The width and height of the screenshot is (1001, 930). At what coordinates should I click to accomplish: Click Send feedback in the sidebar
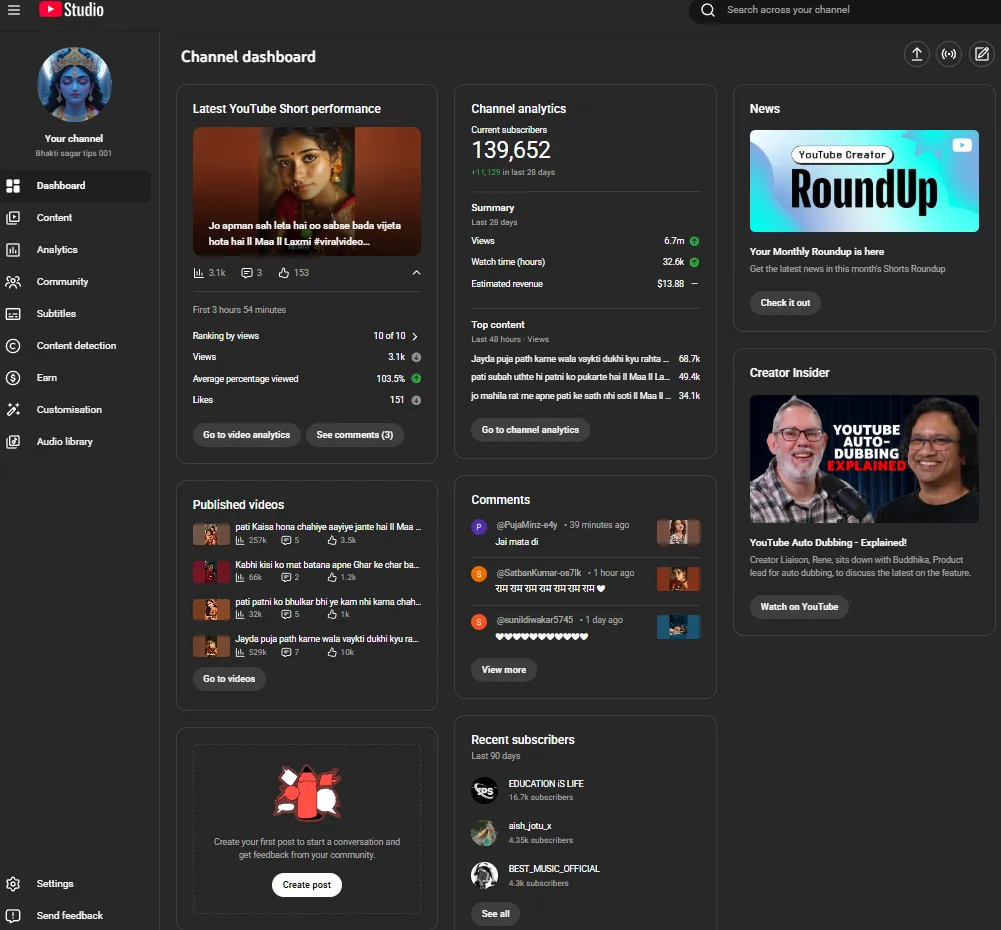coord(75,915)
